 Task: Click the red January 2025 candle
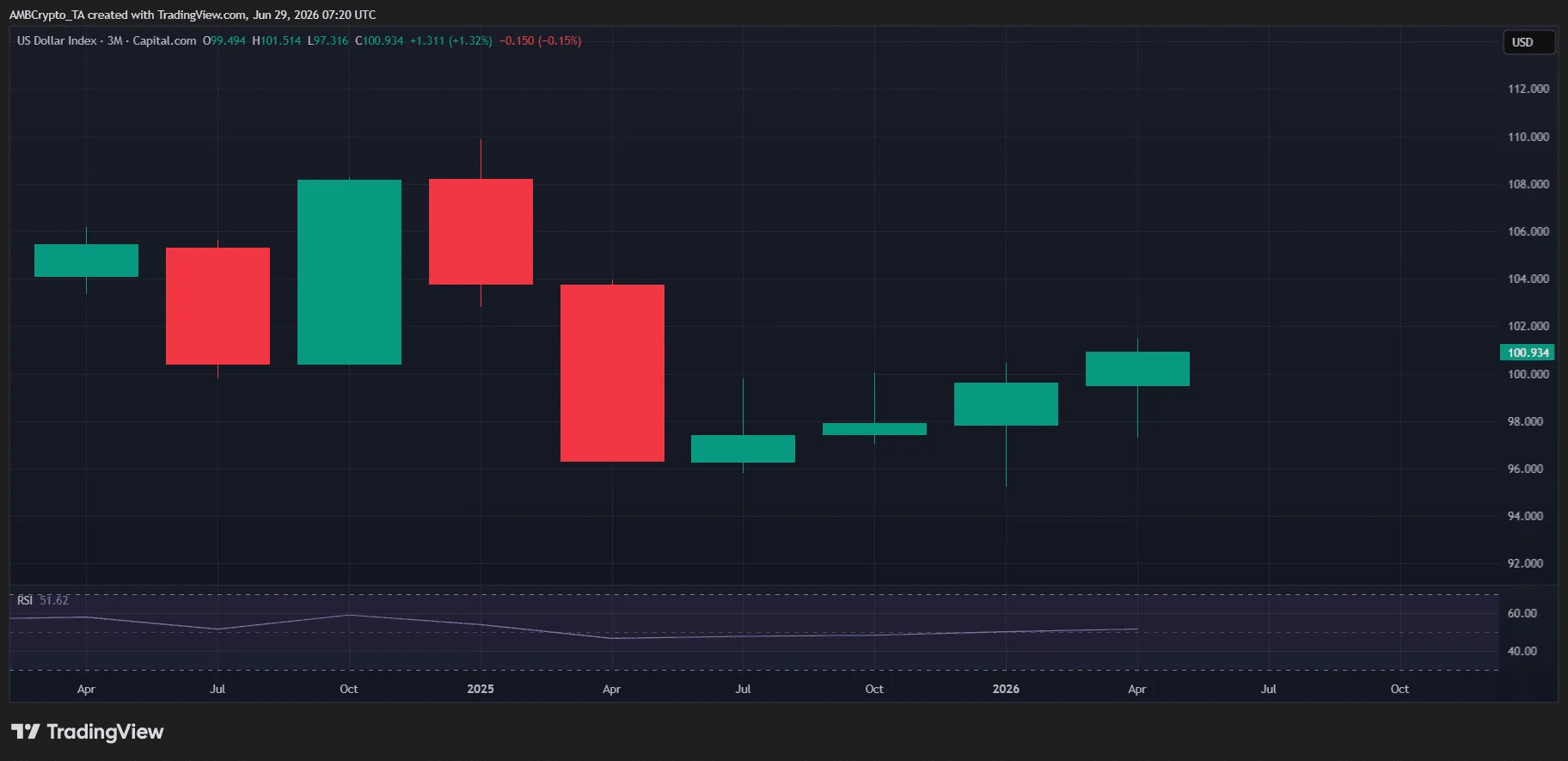point(481,231)
